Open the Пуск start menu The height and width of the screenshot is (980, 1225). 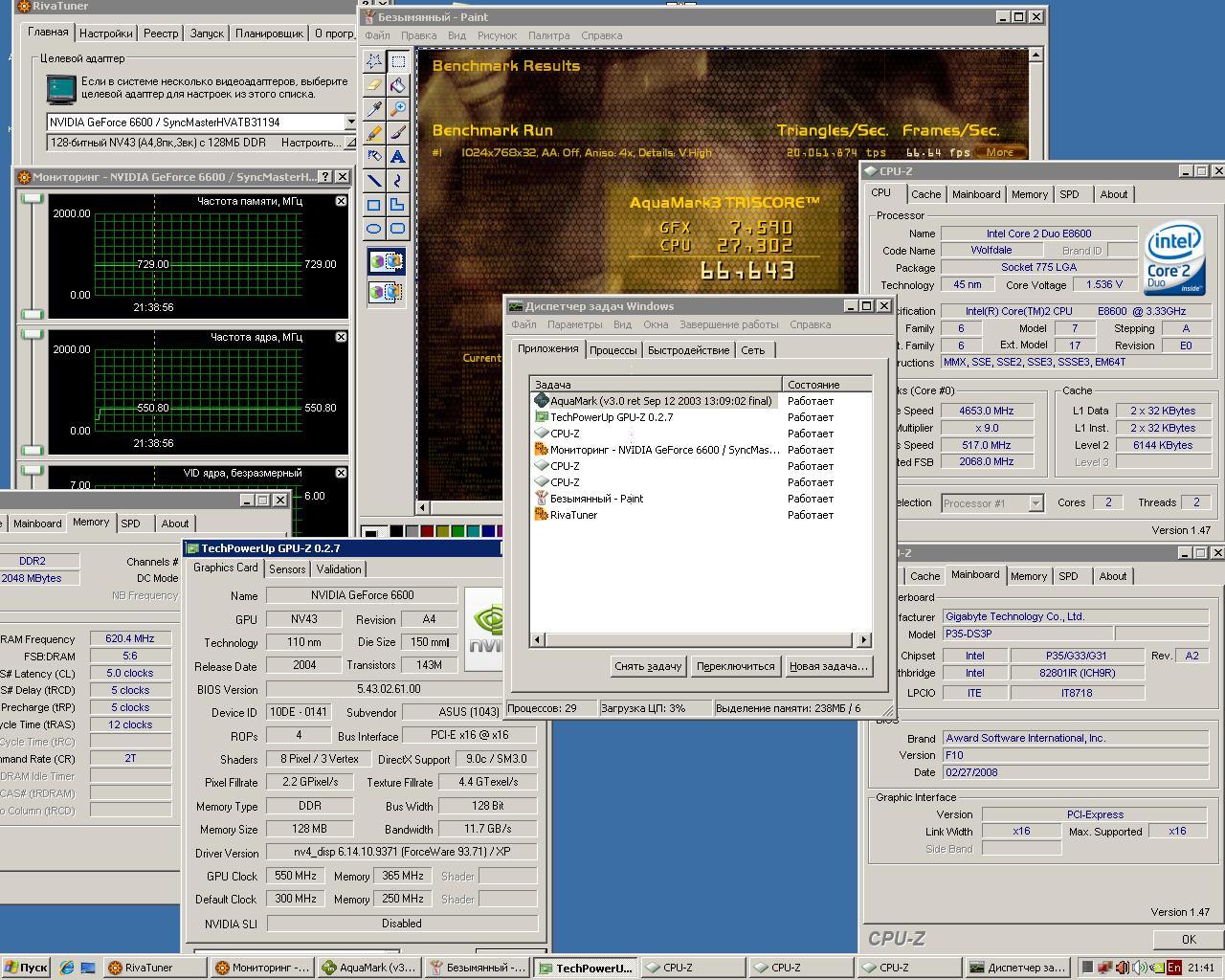point(26,968)
